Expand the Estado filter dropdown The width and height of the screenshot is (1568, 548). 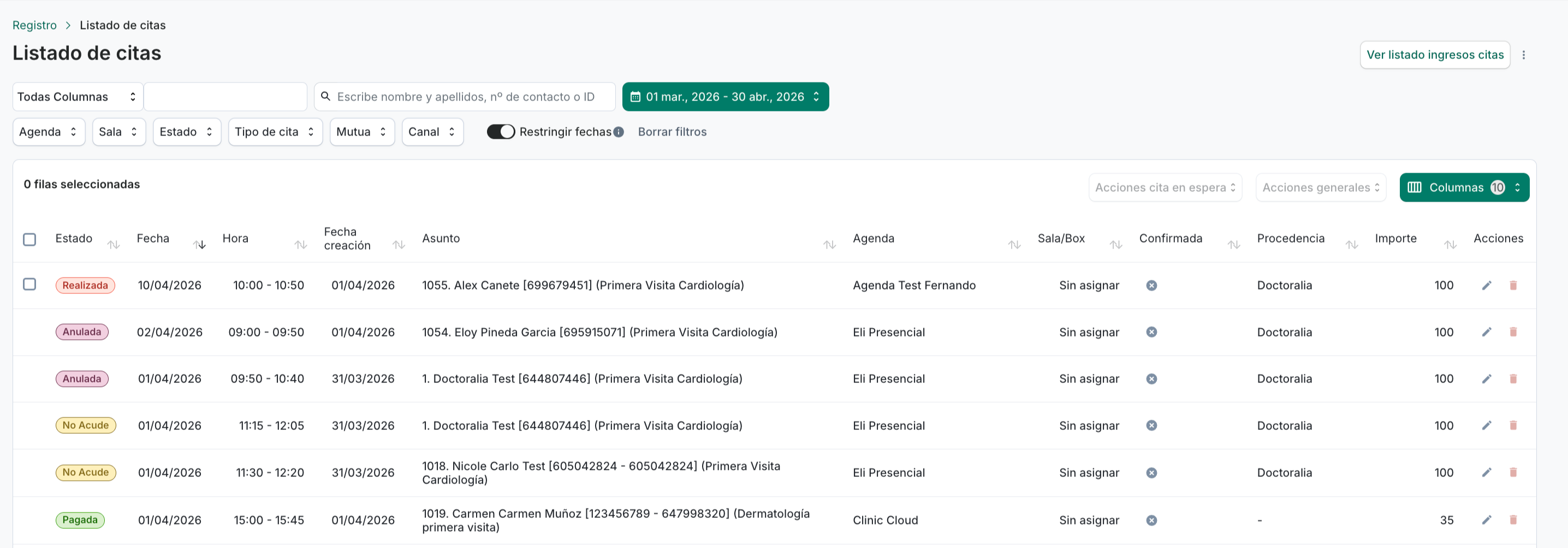[x=186, y=132]
